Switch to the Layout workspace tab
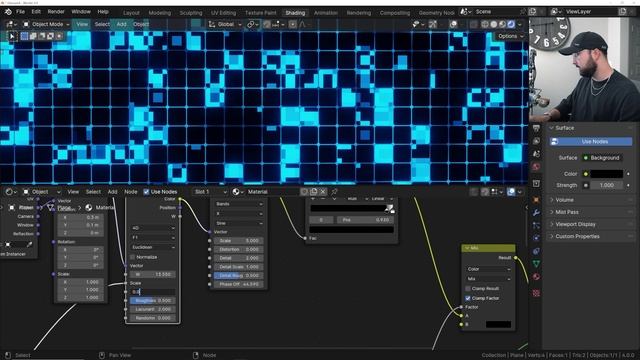Viewport: 640px width, 360px height. point(131,13)
